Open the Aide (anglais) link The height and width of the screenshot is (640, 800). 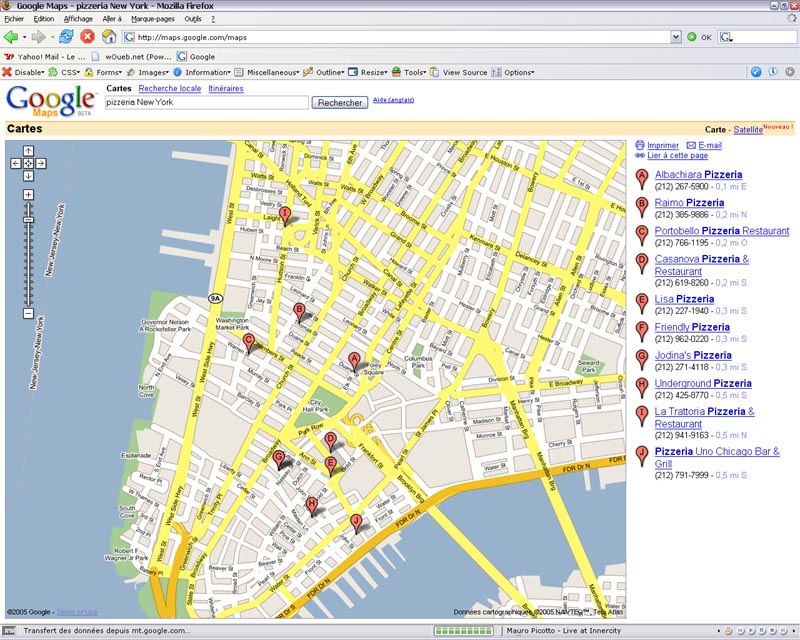393,100
